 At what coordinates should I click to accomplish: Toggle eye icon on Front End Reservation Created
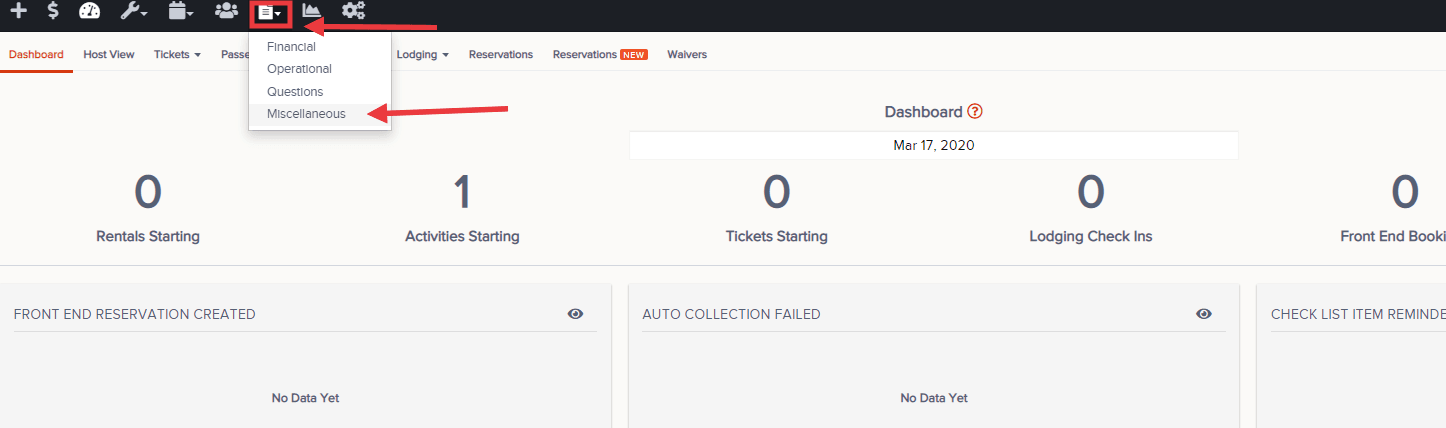pos(576,314)
